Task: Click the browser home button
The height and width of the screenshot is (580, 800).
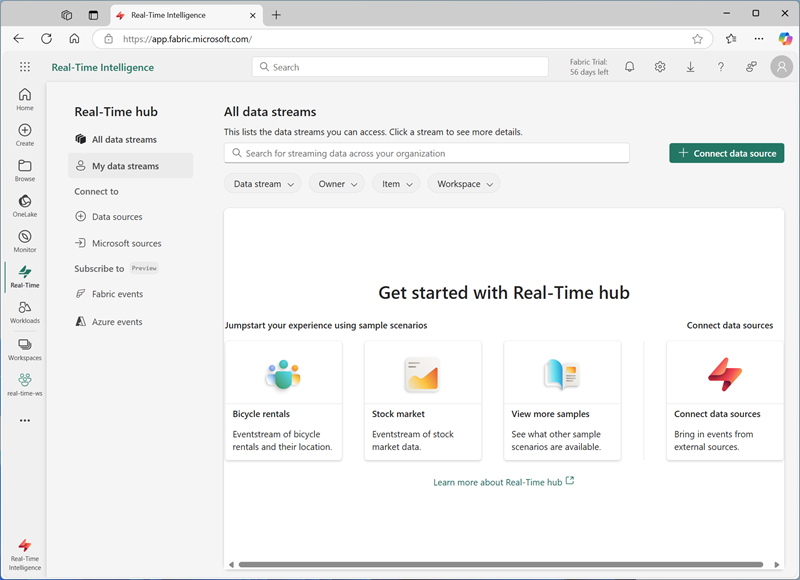Action: (74, 39)
